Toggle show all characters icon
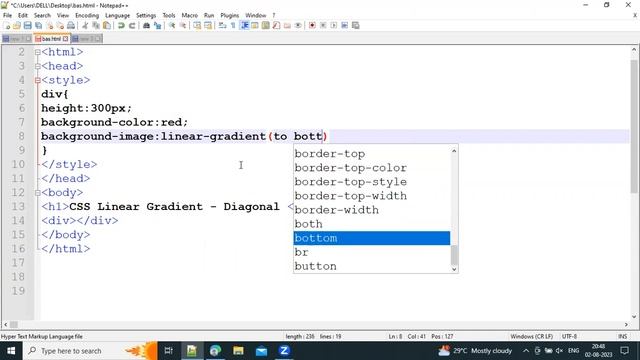 point(233,25)
